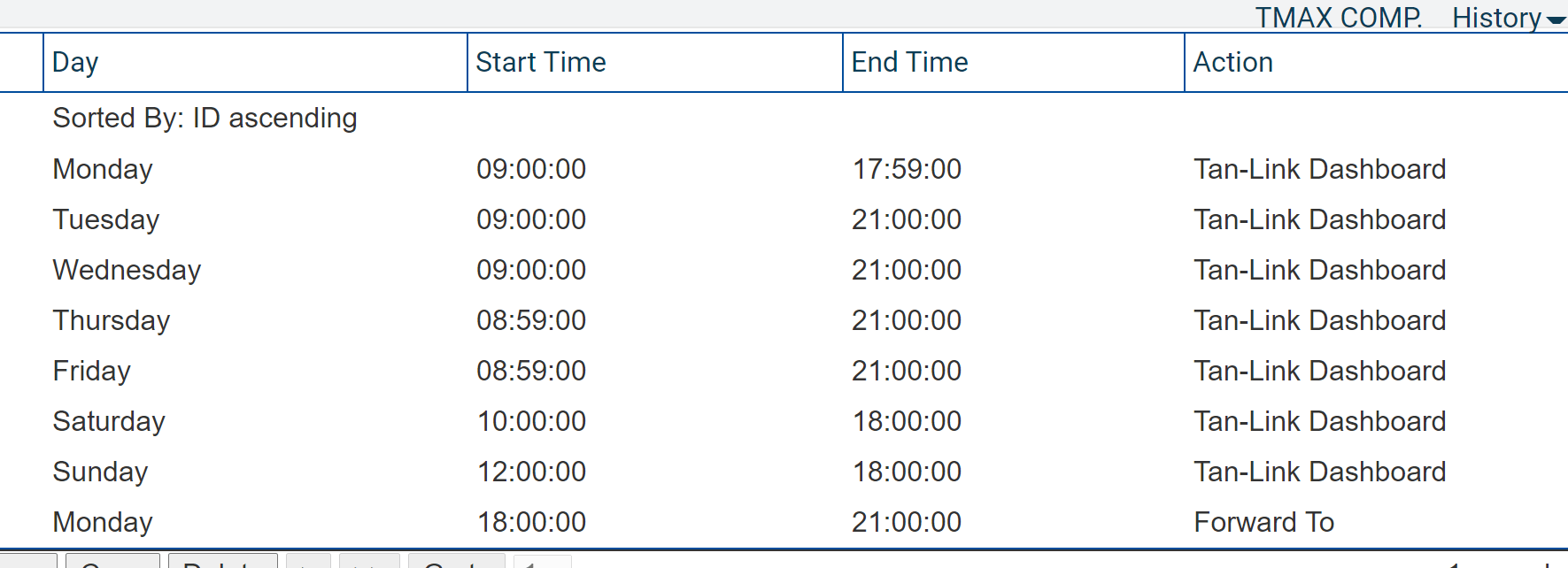This screenshot has height=568, width=1568.
Task: Select the Saturday 10:00:00 entry
Action: pyautogui.click(x=531, y=421)
